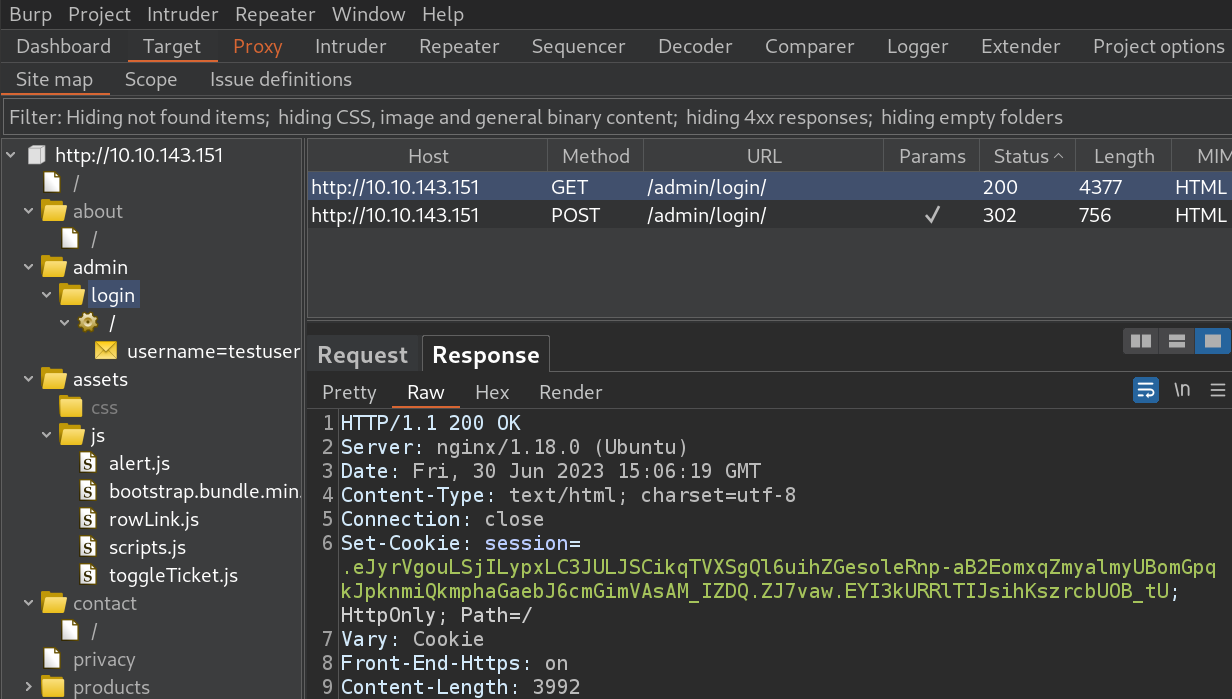This screenshot has height=699, width=1232.
Task: Select the script icon for rowLink.js
Action: [x=90, y=519]
